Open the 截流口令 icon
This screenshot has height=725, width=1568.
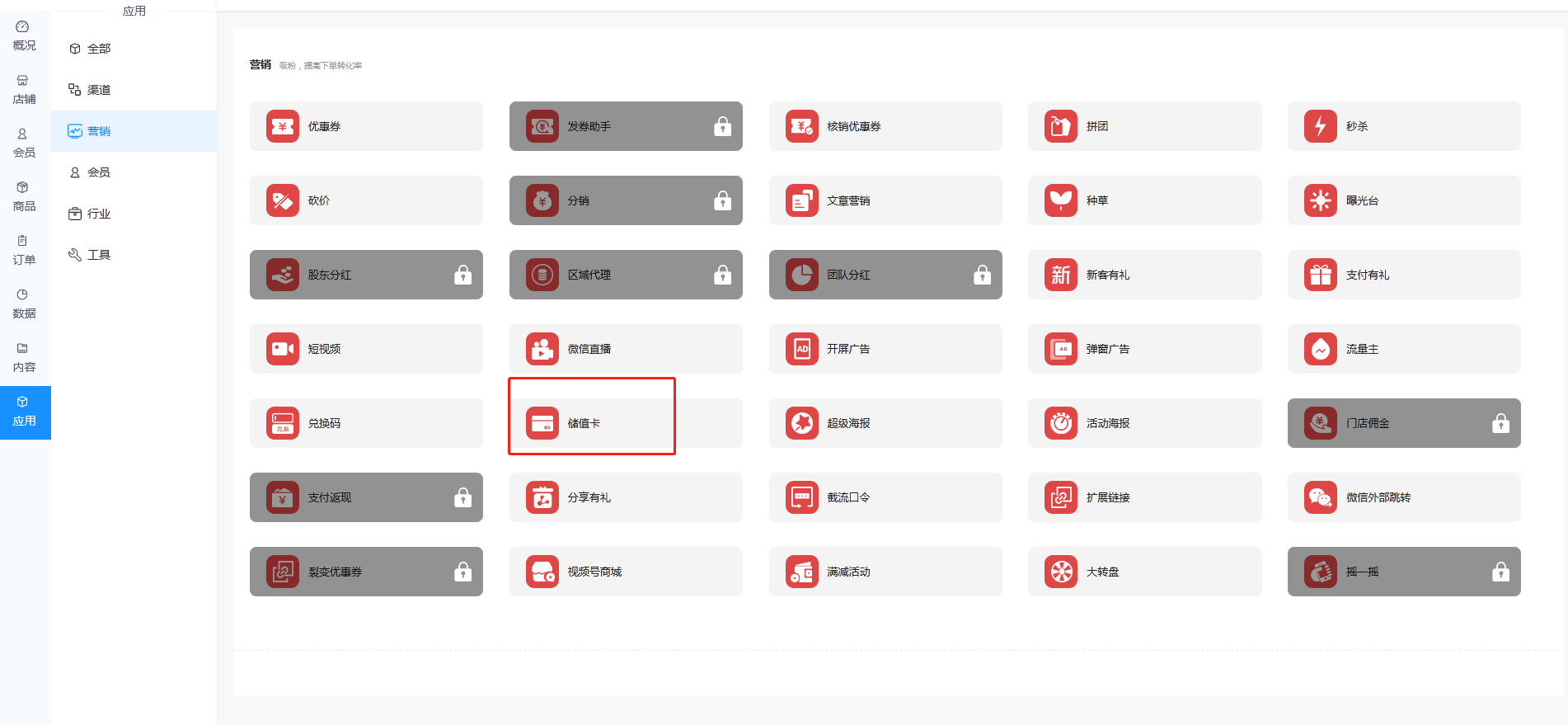tap(802, 497)
